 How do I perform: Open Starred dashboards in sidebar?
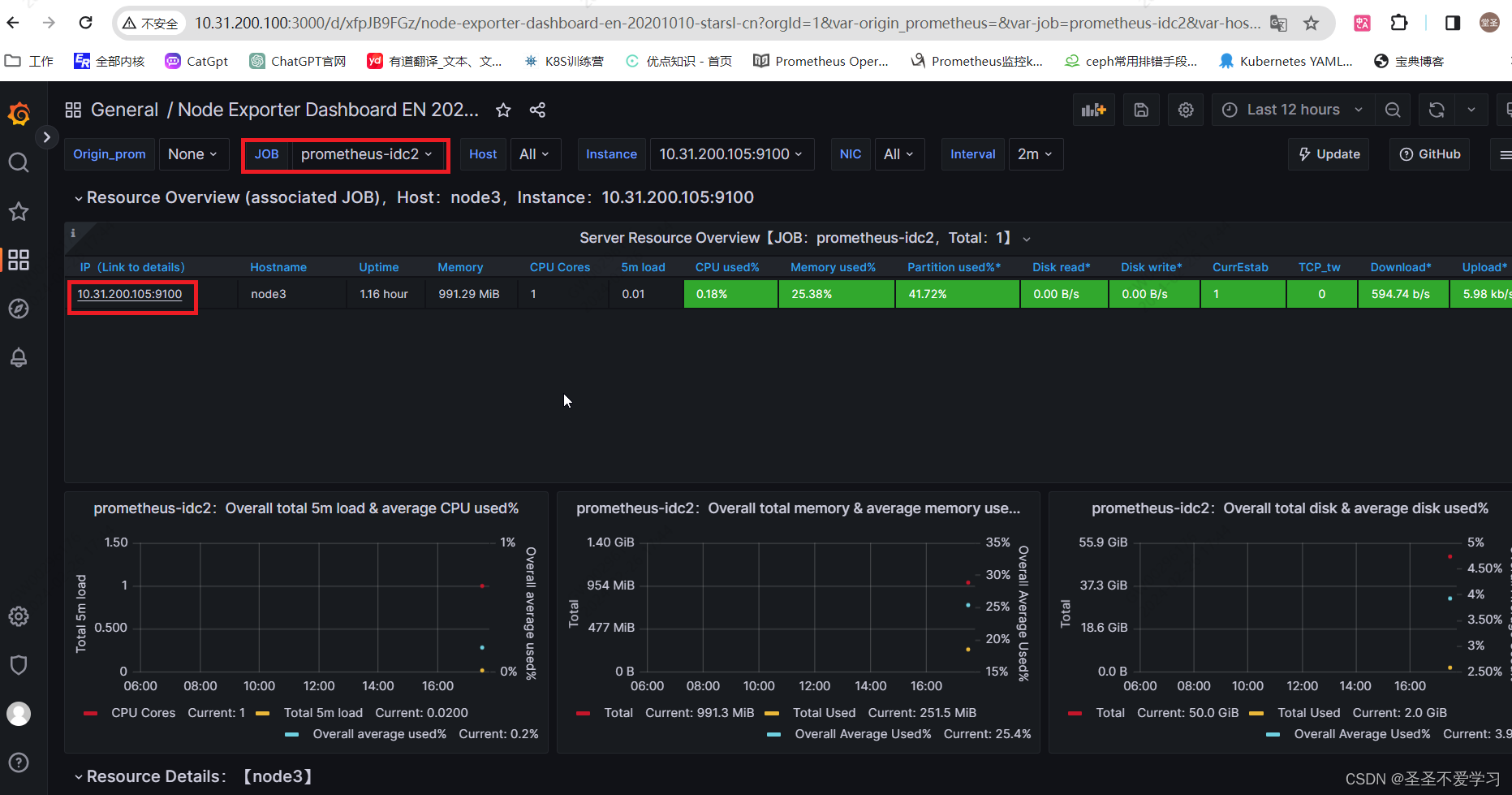tap(19, 212)
